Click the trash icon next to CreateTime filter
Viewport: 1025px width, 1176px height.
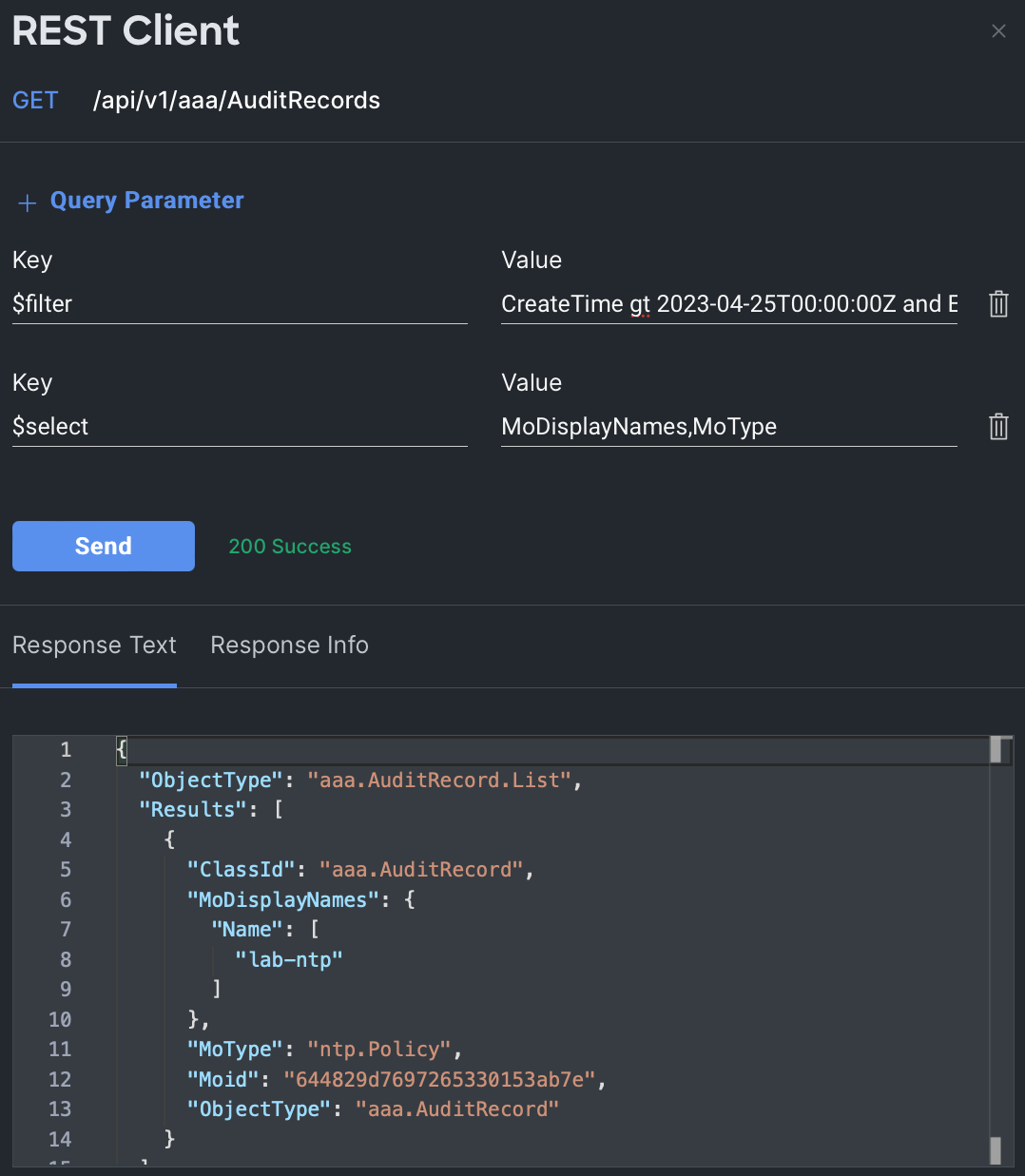(998, 303)
